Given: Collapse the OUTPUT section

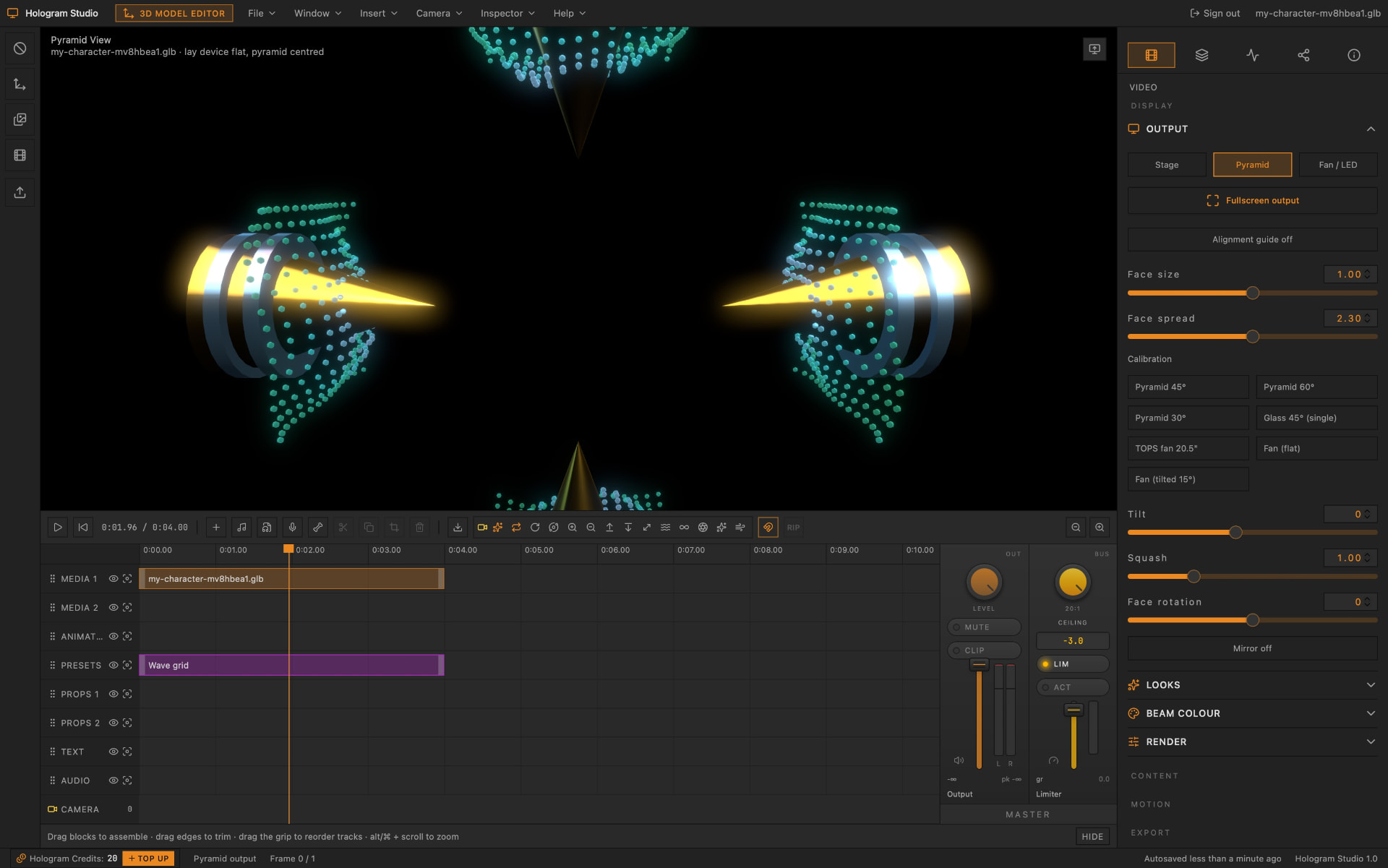Looking at the screenshot, I should coord(1252,129).
